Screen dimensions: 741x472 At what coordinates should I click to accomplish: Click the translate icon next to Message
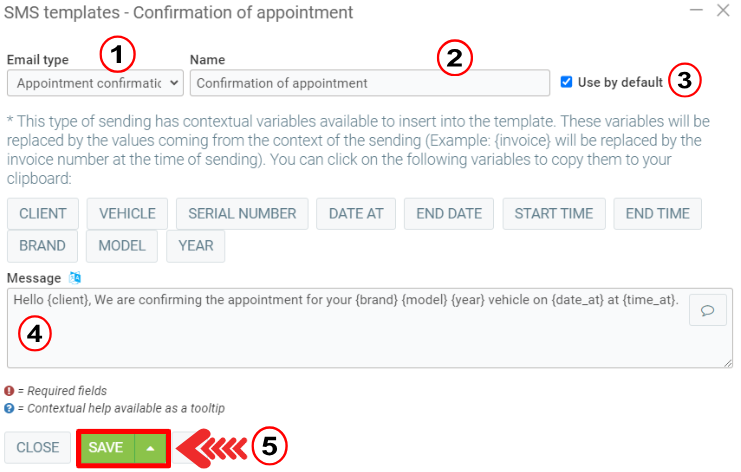(x=75, y=277)
